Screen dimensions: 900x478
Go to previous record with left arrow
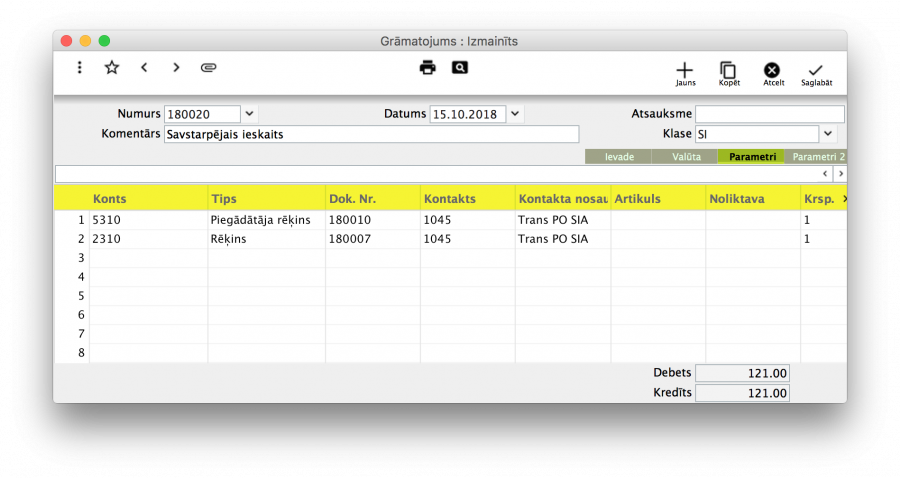click(144, 68)
